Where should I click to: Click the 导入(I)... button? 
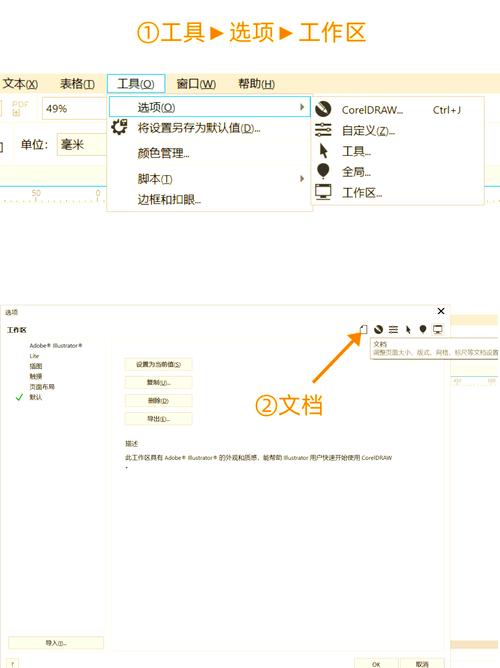click(x=56, y=643)
